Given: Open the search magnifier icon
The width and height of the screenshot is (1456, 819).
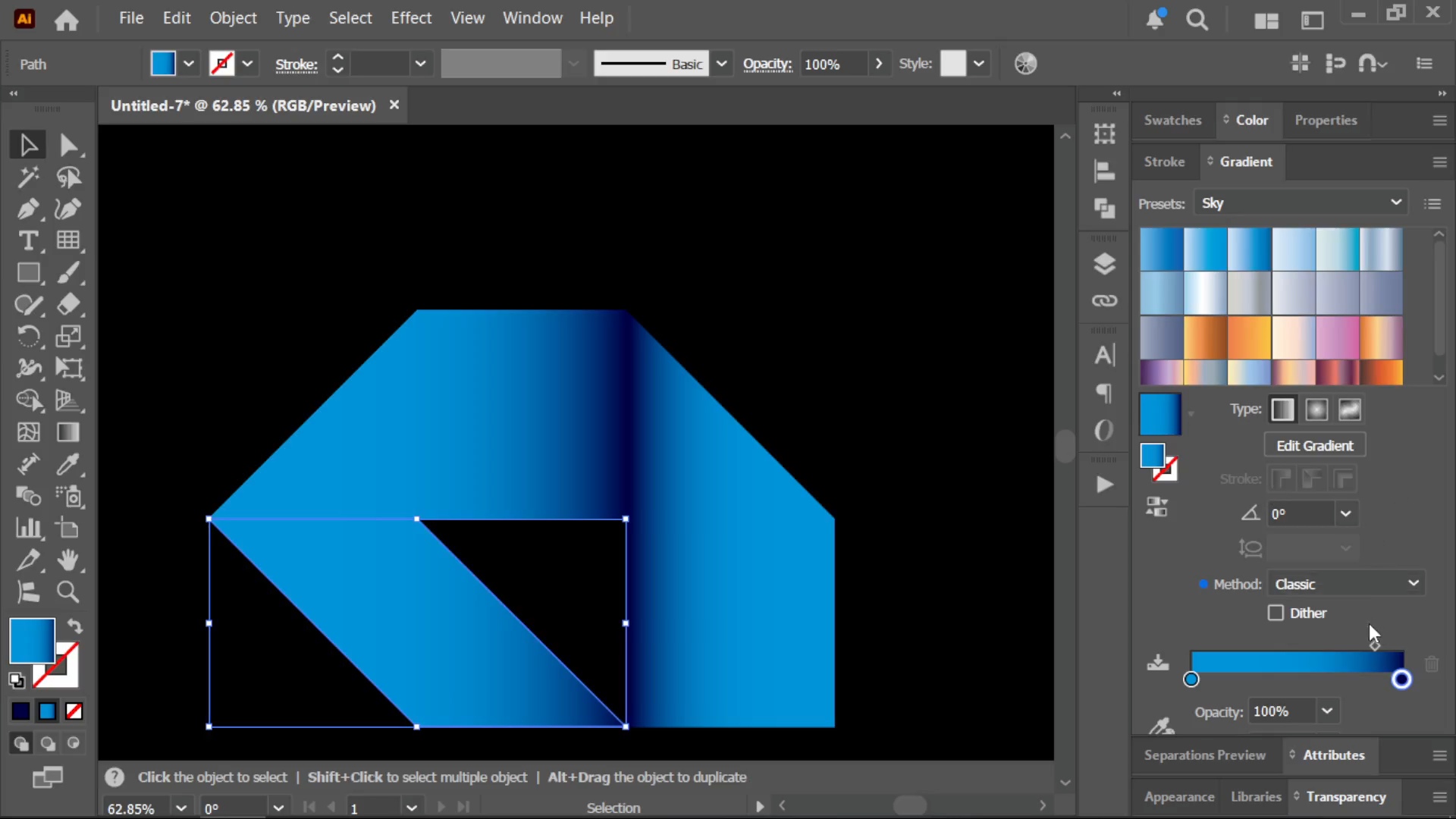Looking at the screenshot, I should (x=1197, y=19).
